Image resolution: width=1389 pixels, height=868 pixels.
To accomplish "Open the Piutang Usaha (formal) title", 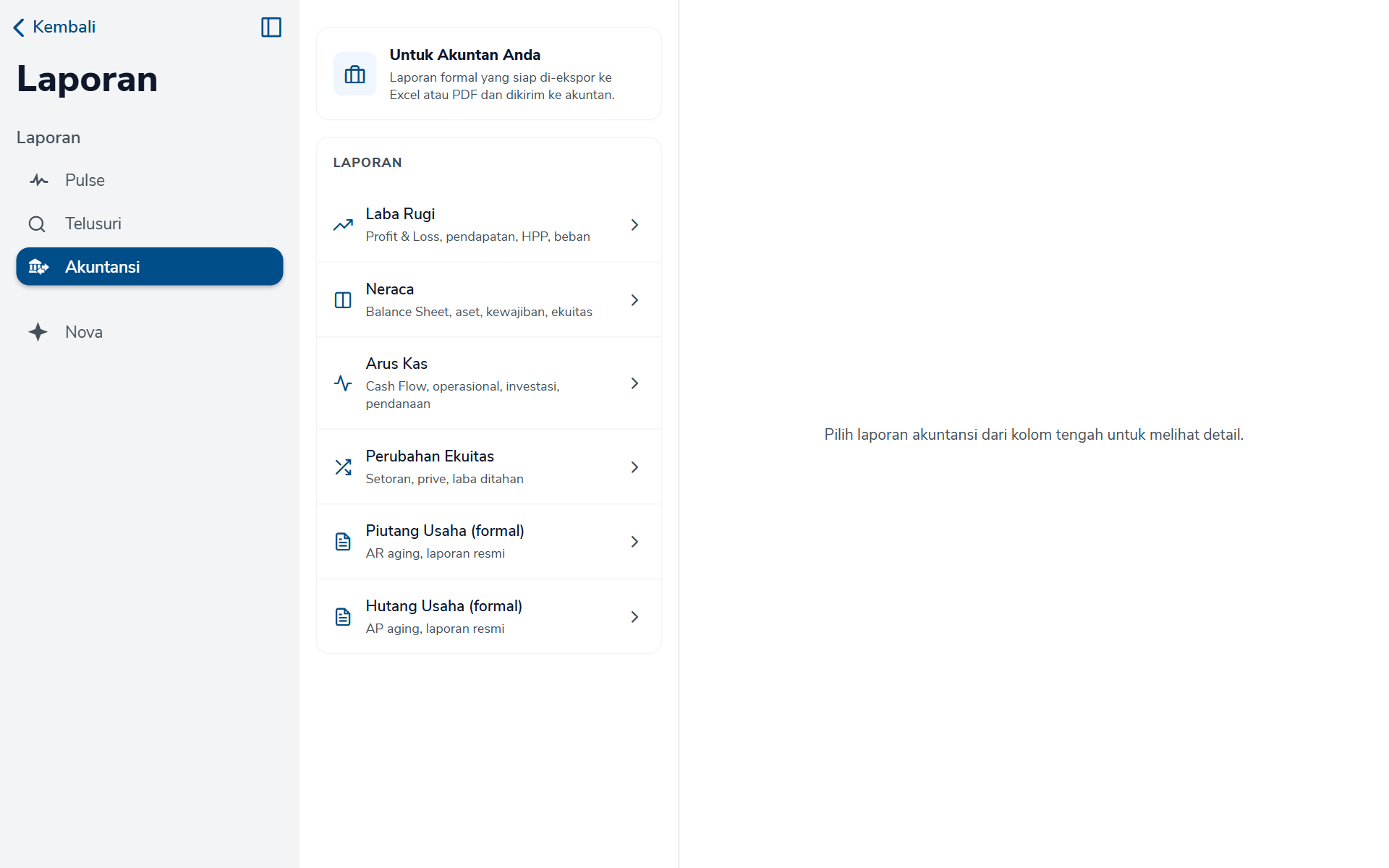I will click(445, 531).
